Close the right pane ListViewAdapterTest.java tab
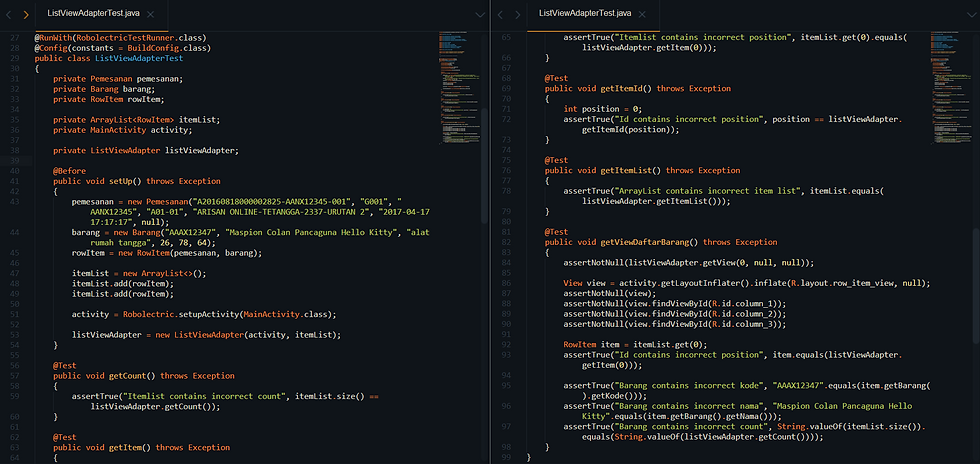The height and width of the screenshot is (464, 980). click(x=642, y=14)
